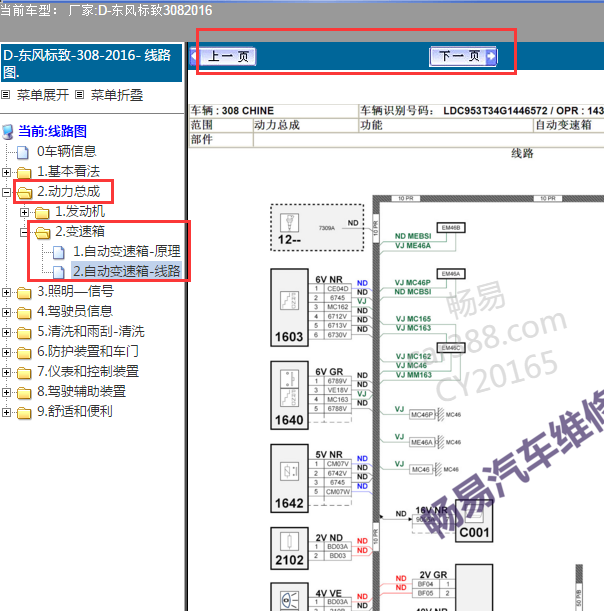Click the page icon of 2.自动变速箱-线路

tap(58, 272)
